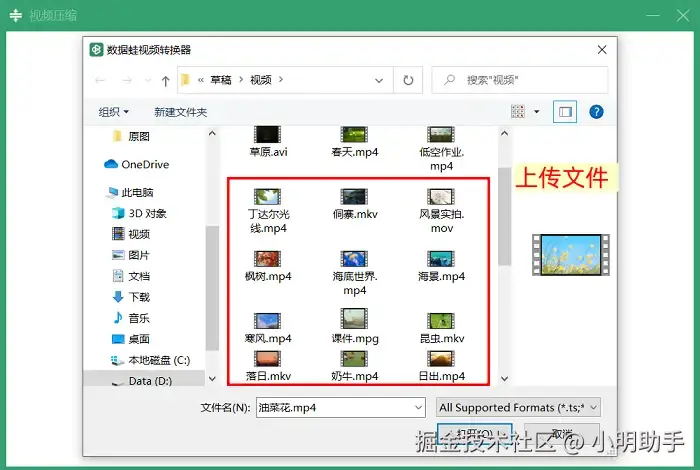Select the 春天.mp4 video file

coord(354,142)
